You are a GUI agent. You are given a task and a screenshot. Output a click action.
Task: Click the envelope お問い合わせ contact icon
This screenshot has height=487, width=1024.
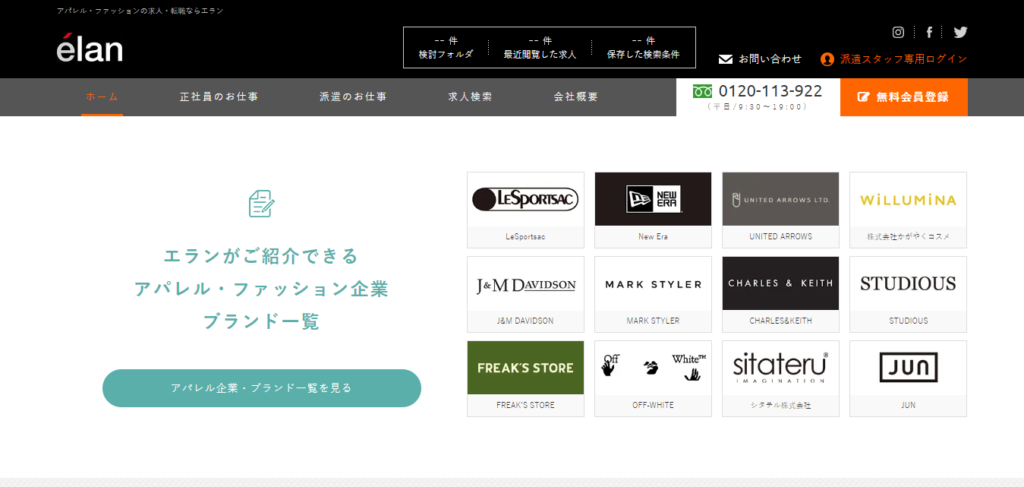click(x=726, y=59)
